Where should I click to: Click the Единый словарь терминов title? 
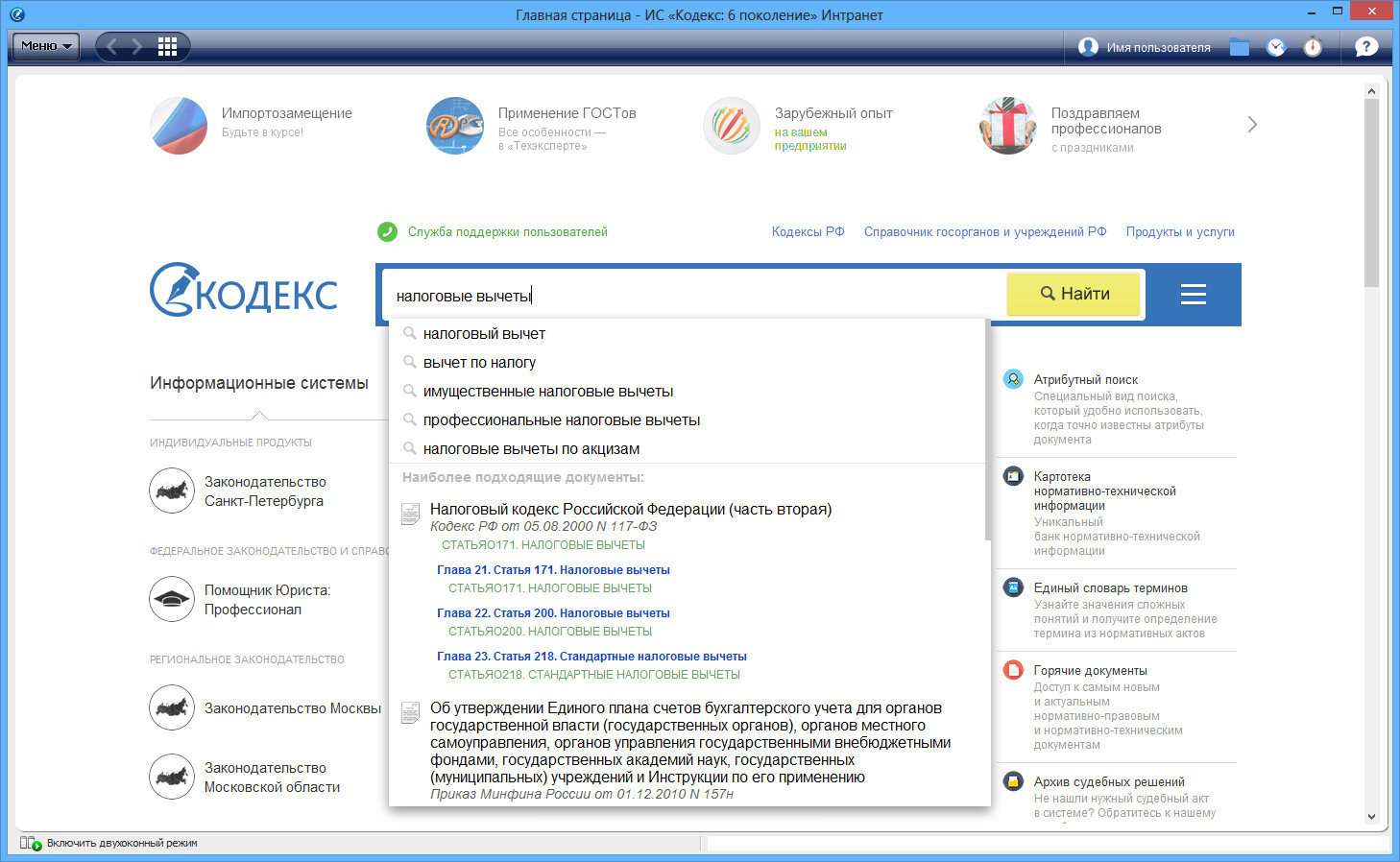(1110, 588)
